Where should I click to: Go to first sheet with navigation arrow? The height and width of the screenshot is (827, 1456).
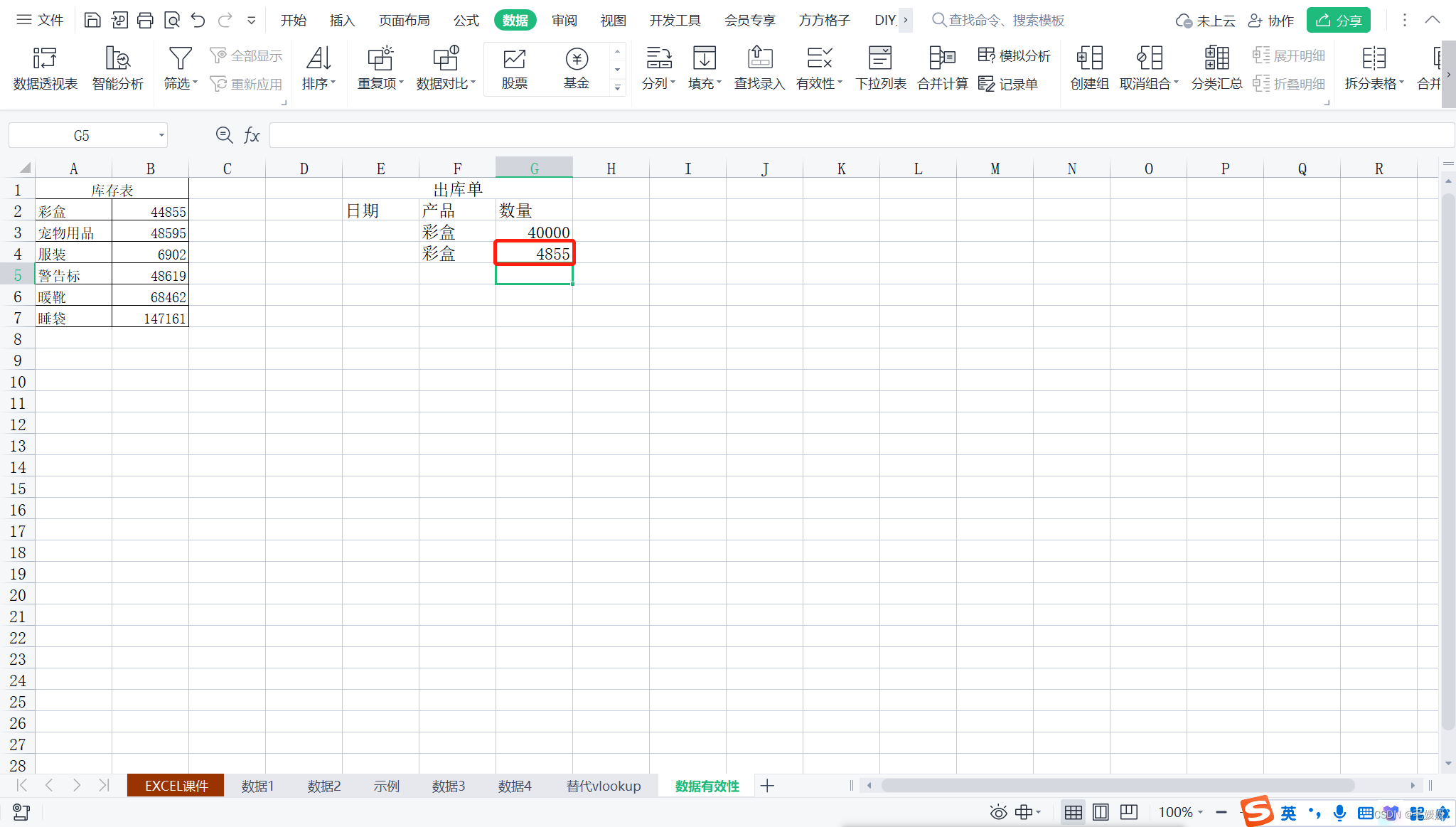[x=21, y=785]
